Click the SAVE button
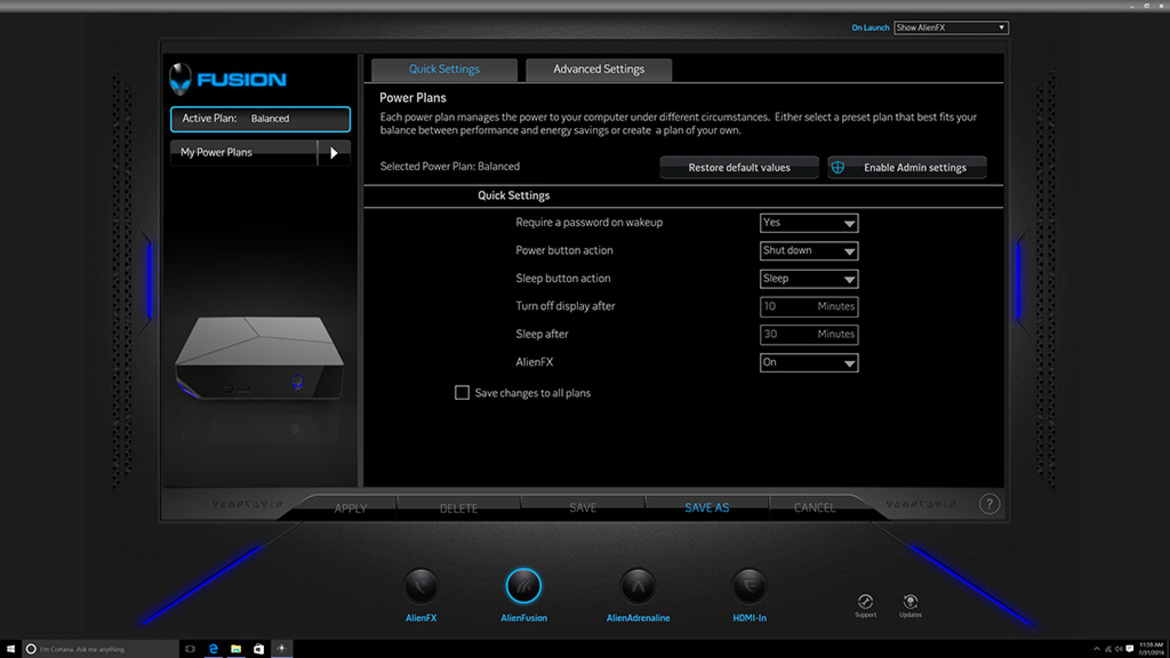Screen dimensions: 1170x658 [583, 508]
